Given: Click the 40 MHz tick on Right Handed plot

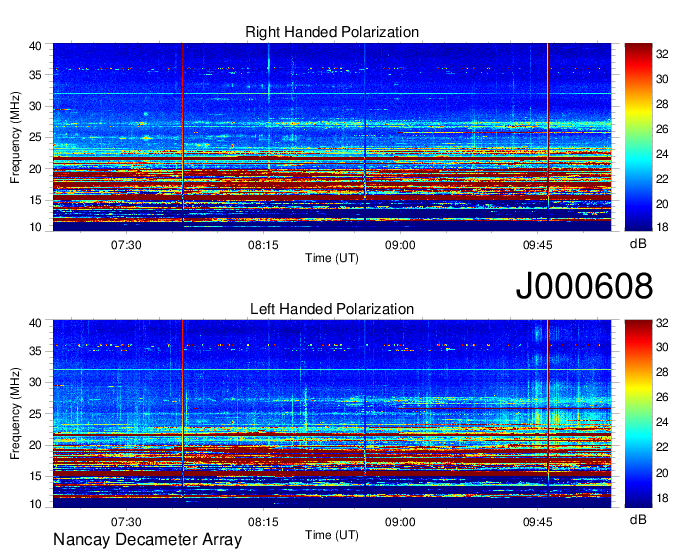Looking at the screenshot, I should tap(35, 46).
